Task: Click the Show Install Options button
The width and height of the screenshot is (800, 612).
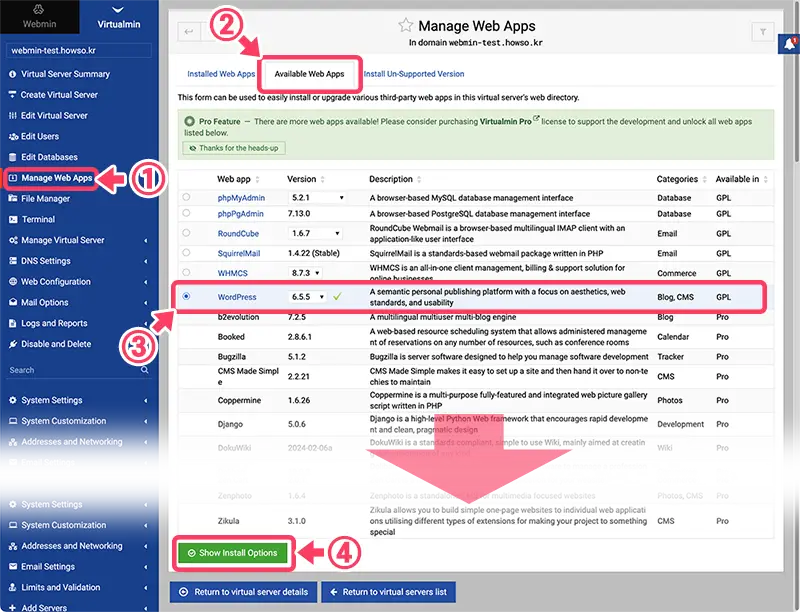Action: 233,553
